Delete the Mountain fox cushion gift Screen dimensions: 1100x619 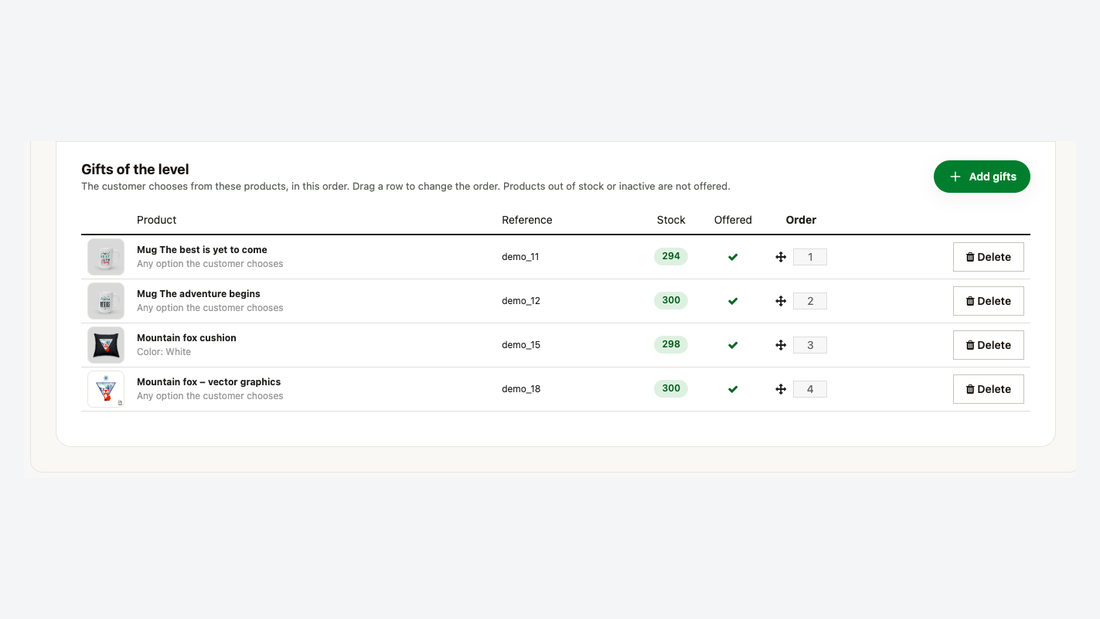[x=988, y=345]
